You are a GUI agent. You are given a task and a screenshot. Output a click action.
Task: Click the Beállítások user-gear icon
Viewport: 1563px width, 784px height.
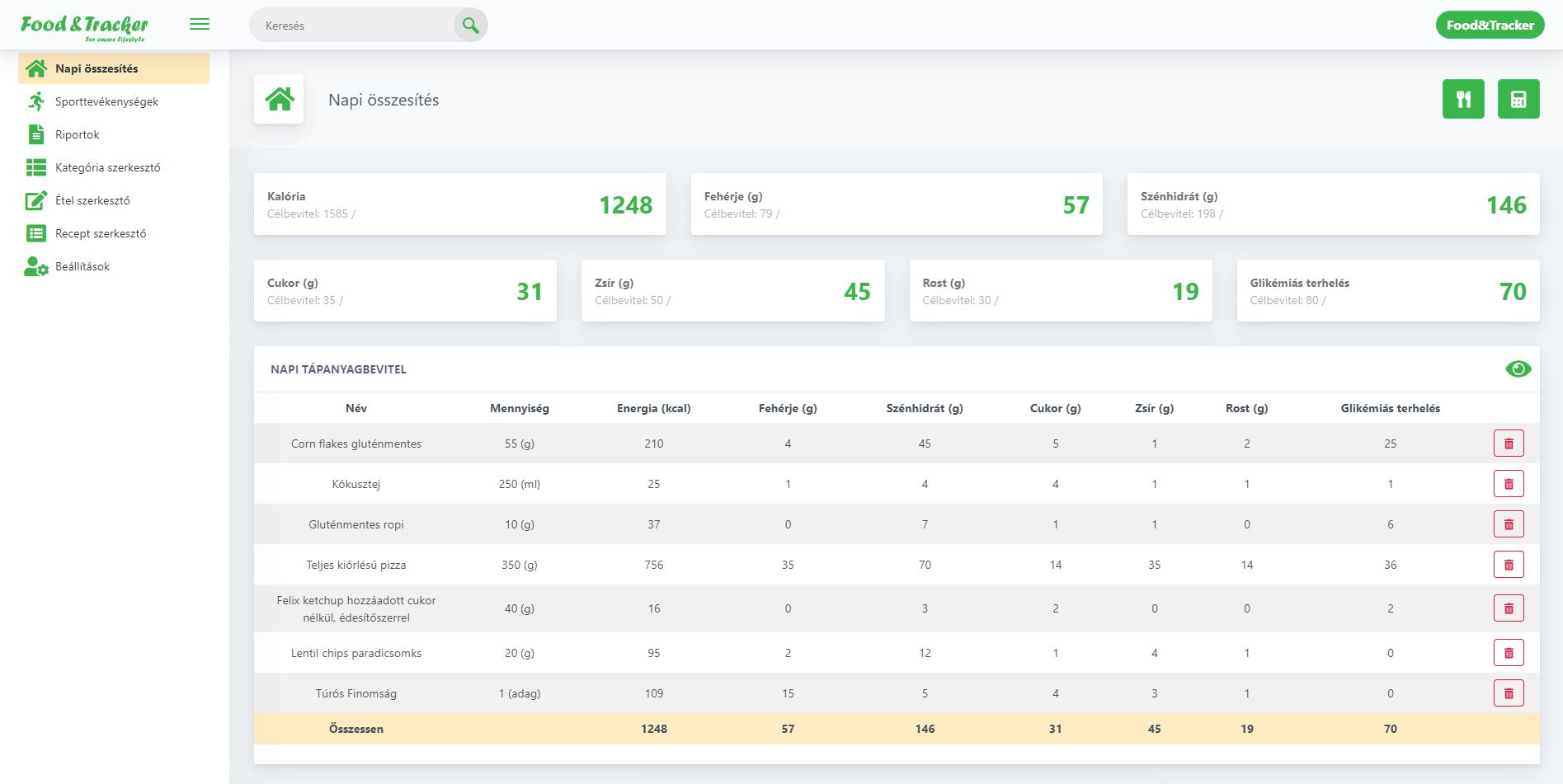click(36, 266)
